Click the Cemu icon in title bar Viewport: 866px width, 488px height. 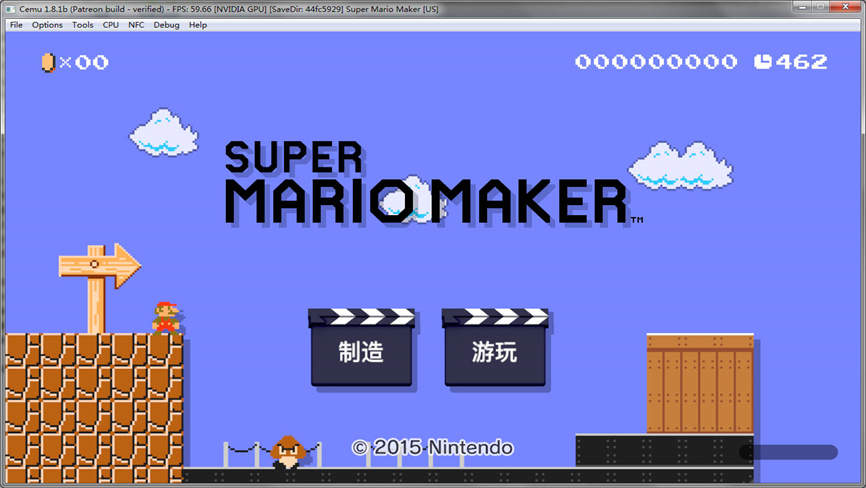(x=10, y=9)
